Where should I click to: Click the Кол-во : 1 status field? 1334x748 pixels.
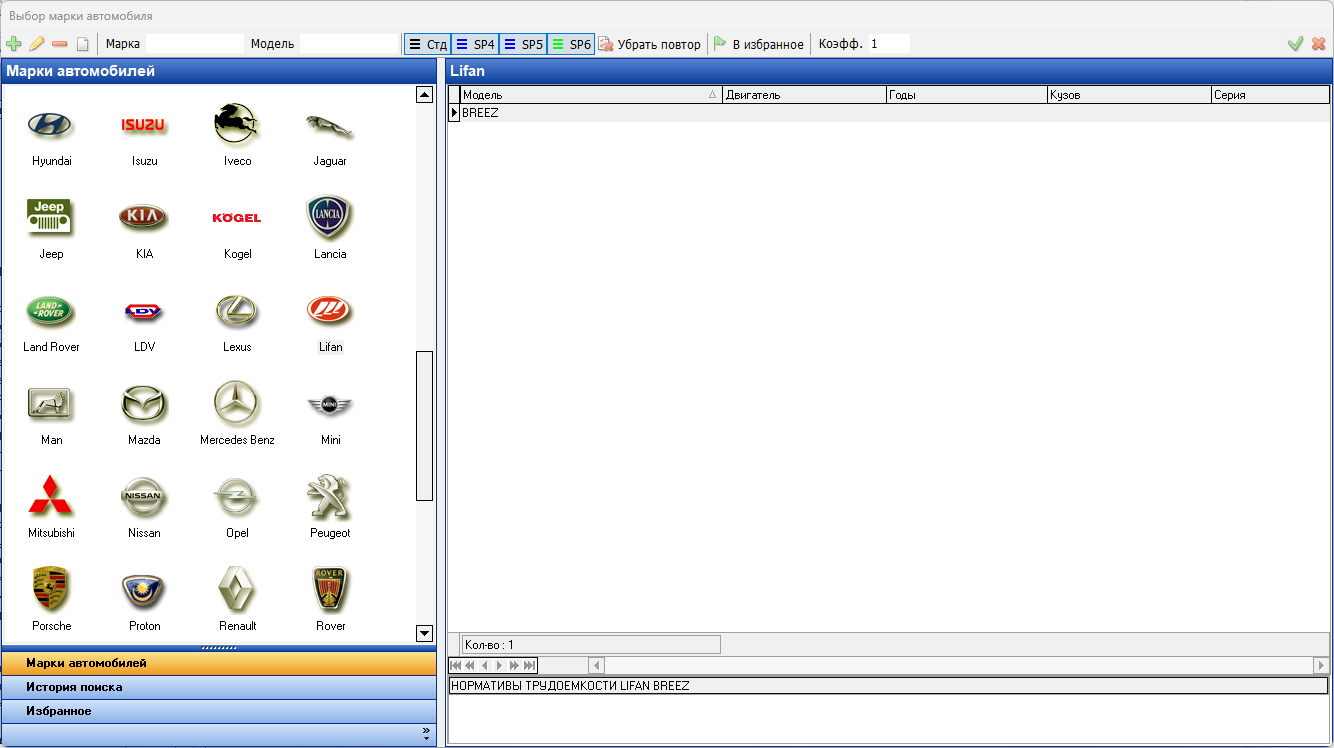point(590,645)
